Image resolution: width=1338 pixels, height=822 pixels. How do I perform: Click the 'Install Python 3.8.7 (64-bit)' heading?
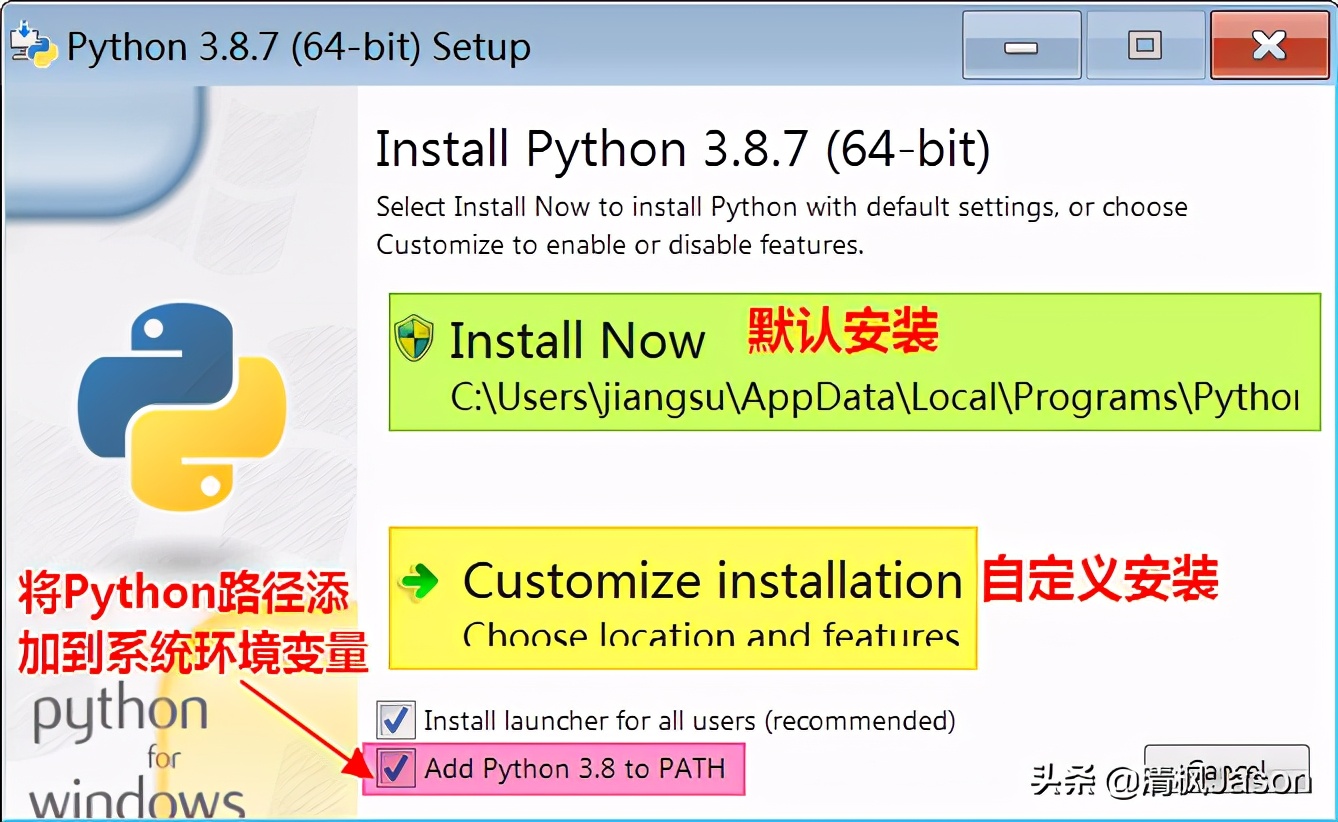click(683, 149)
